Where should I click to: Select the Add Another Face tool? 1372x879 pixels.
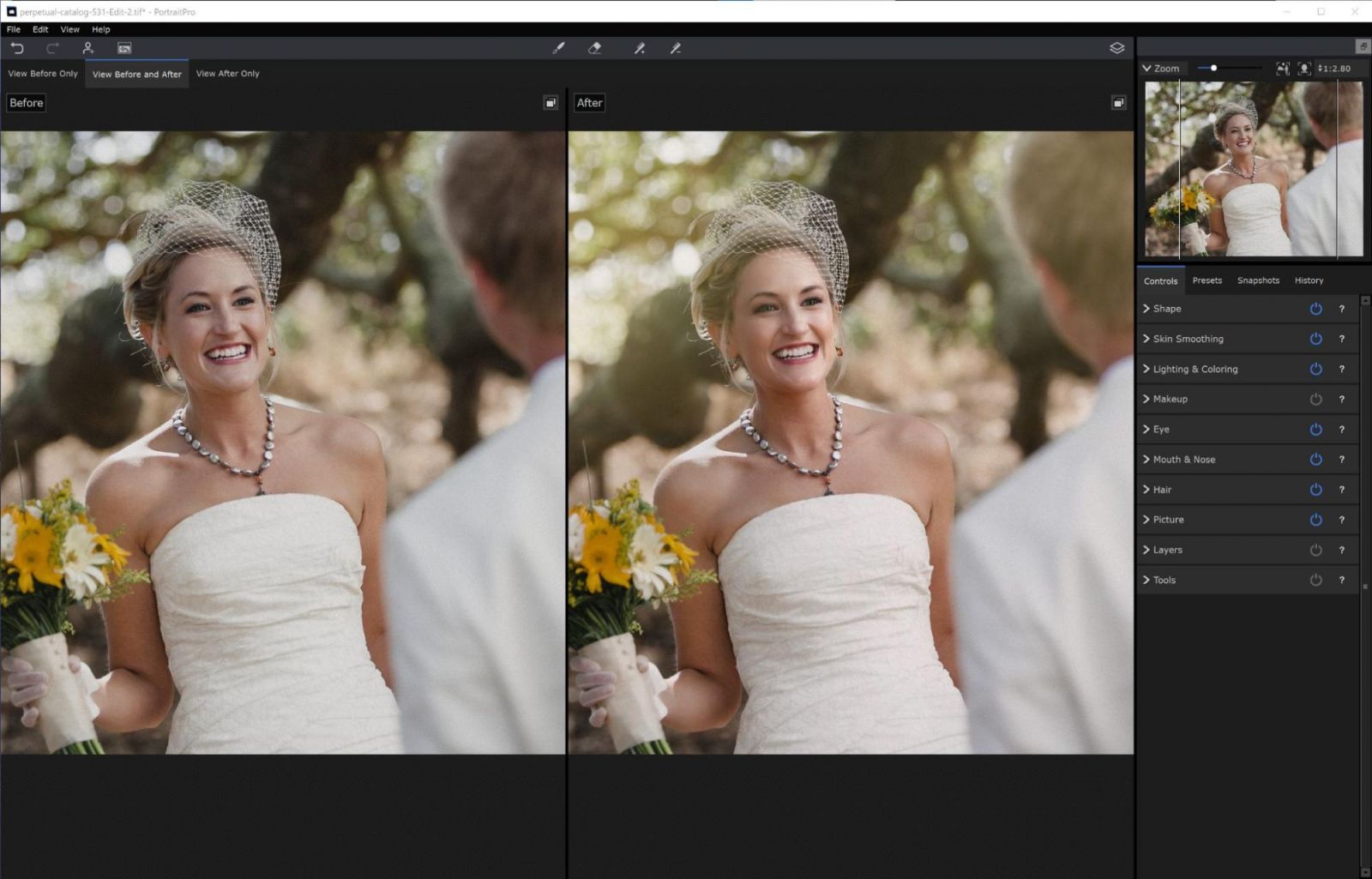[x=88, y=48]
